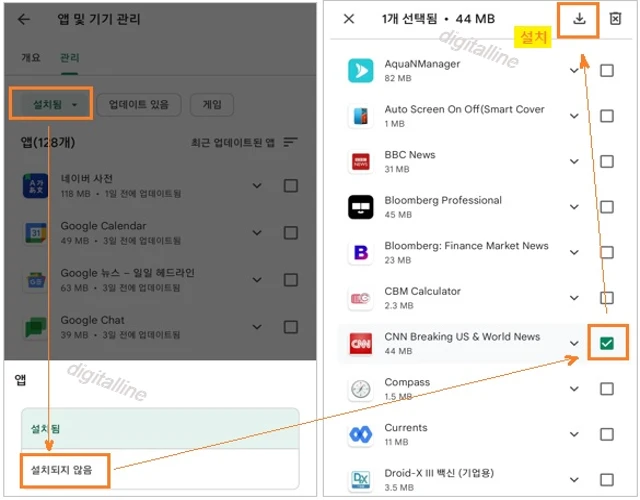The width and height of the screenshot is (640, 500).
Task: Expand Google Calendar details chevron
Action: [257, 233]
